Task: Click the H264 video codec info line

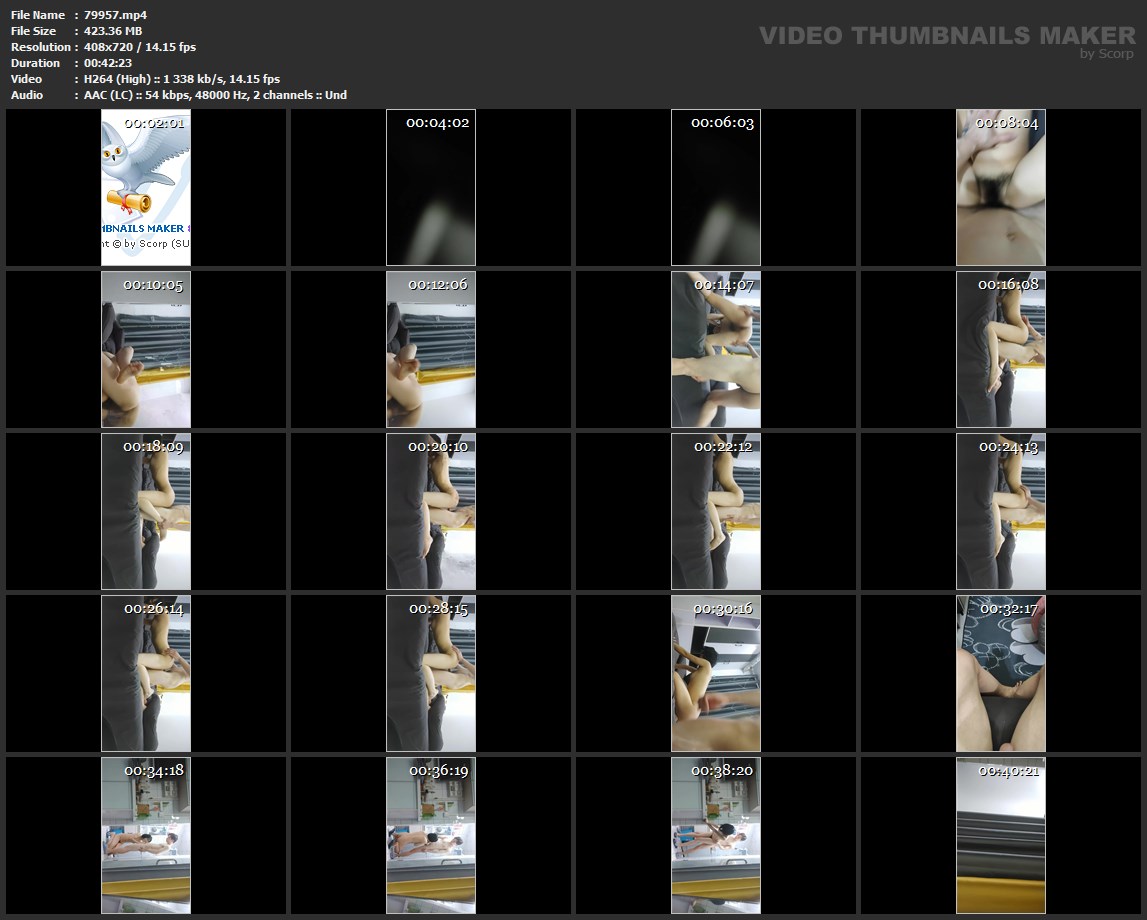Action: point(182,79)
